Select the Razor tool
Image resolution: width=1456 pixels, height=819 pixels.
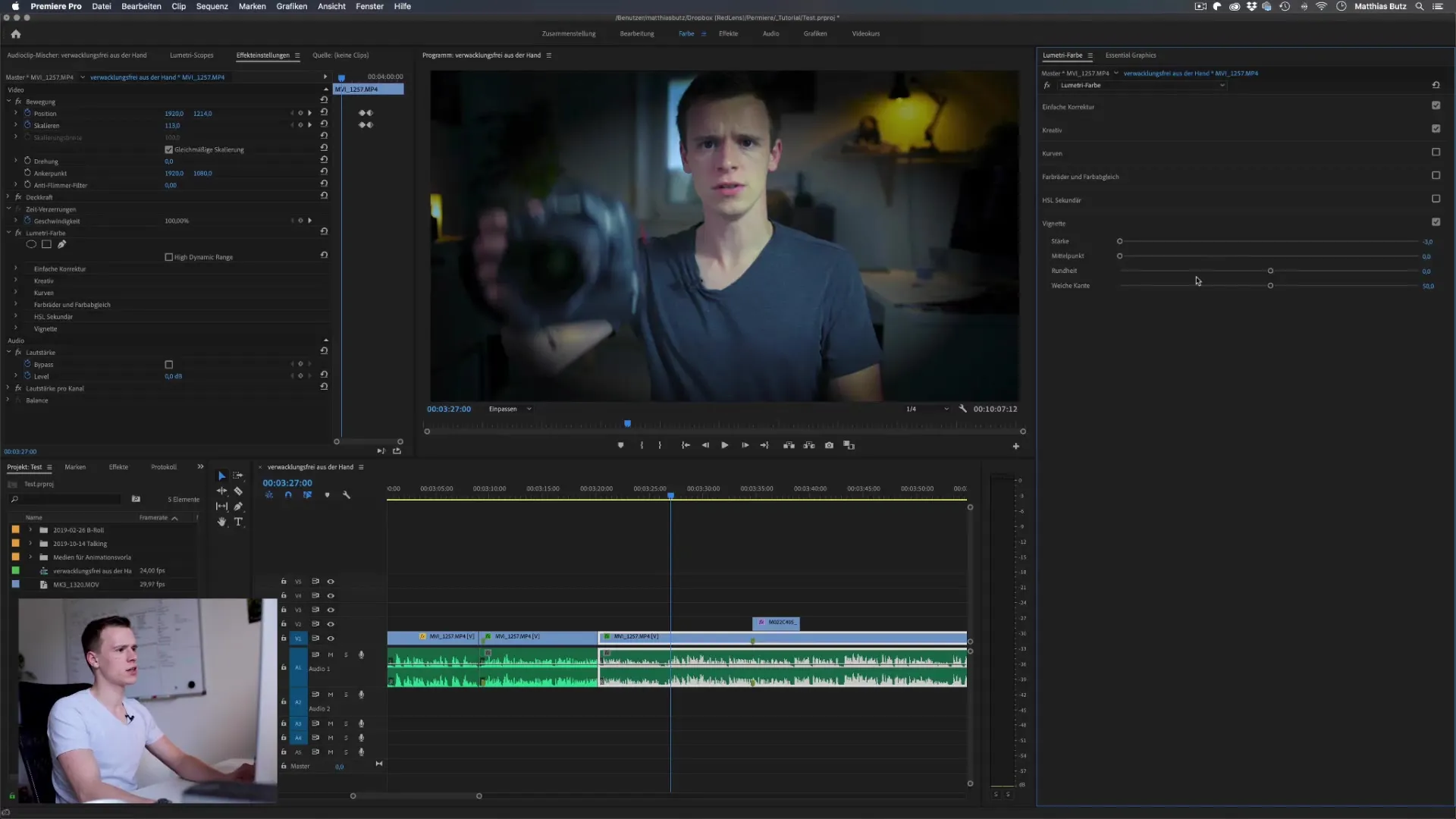click(238, 491)
